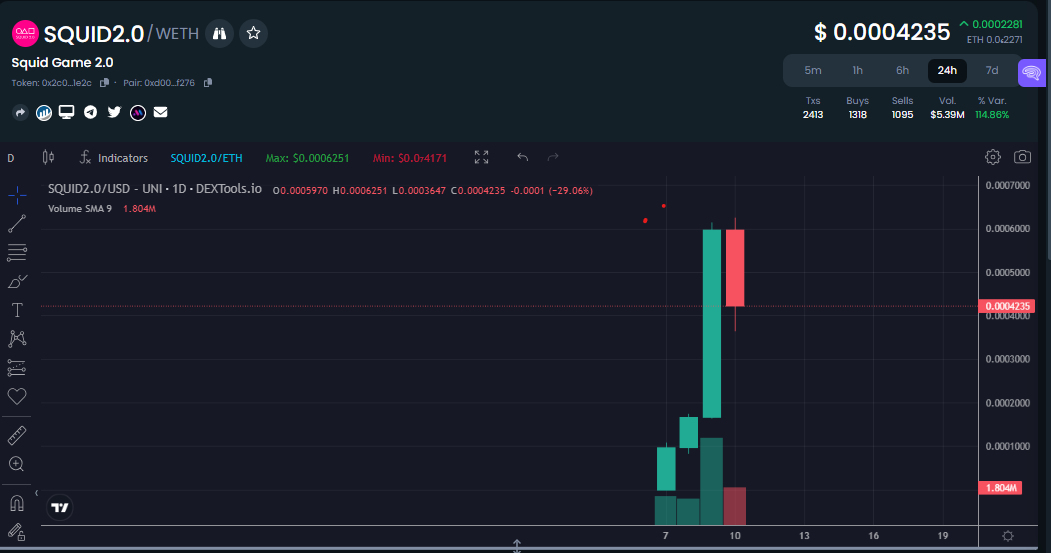
Task: Click the SQUID2.0 pink token logo
Action: (x=25, y=34)
